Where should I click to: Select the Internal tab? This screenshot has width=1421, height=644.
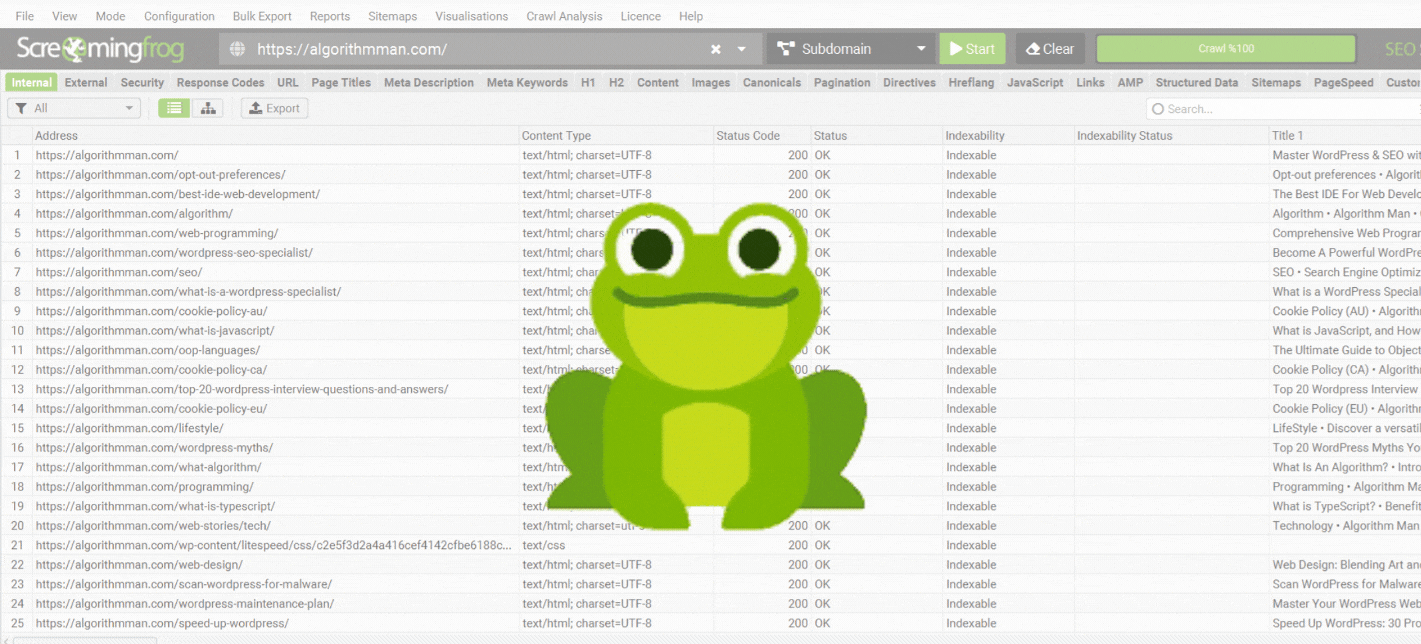pyautogui.click(x=32, y=83)
